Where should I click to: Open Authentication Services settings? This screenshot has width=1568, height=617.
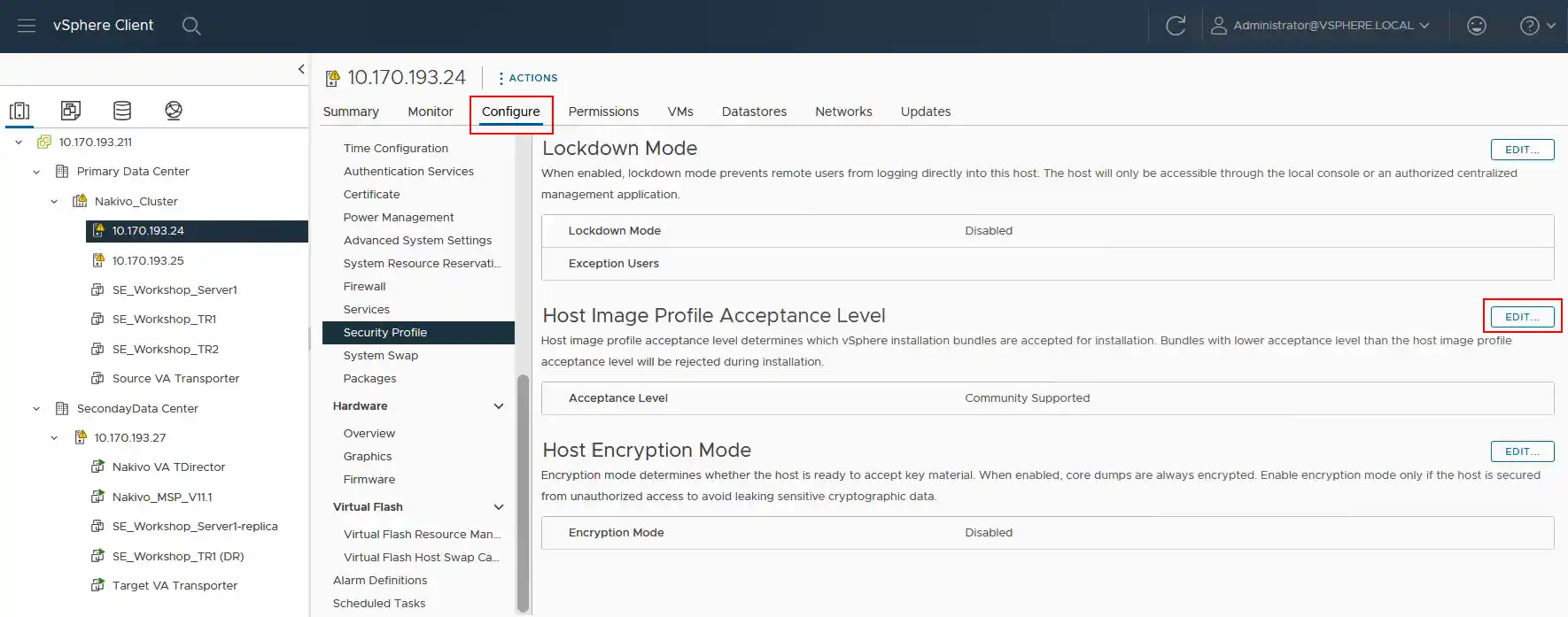[x=408, y=172]
